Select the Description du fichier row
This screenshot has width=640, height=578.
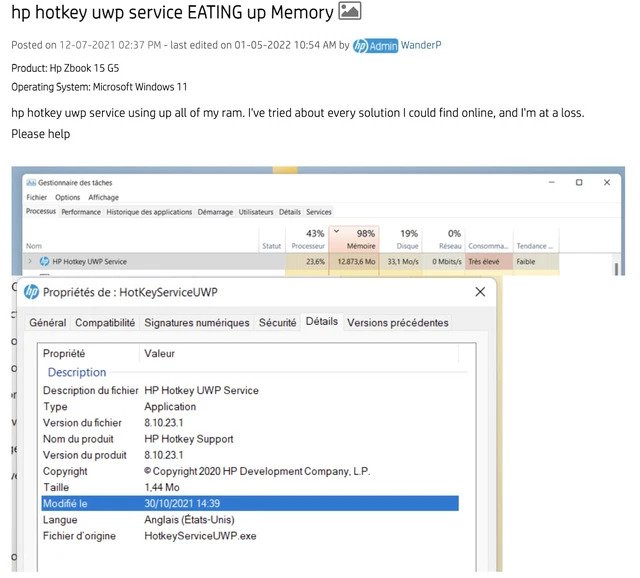[x=250, y=390]
